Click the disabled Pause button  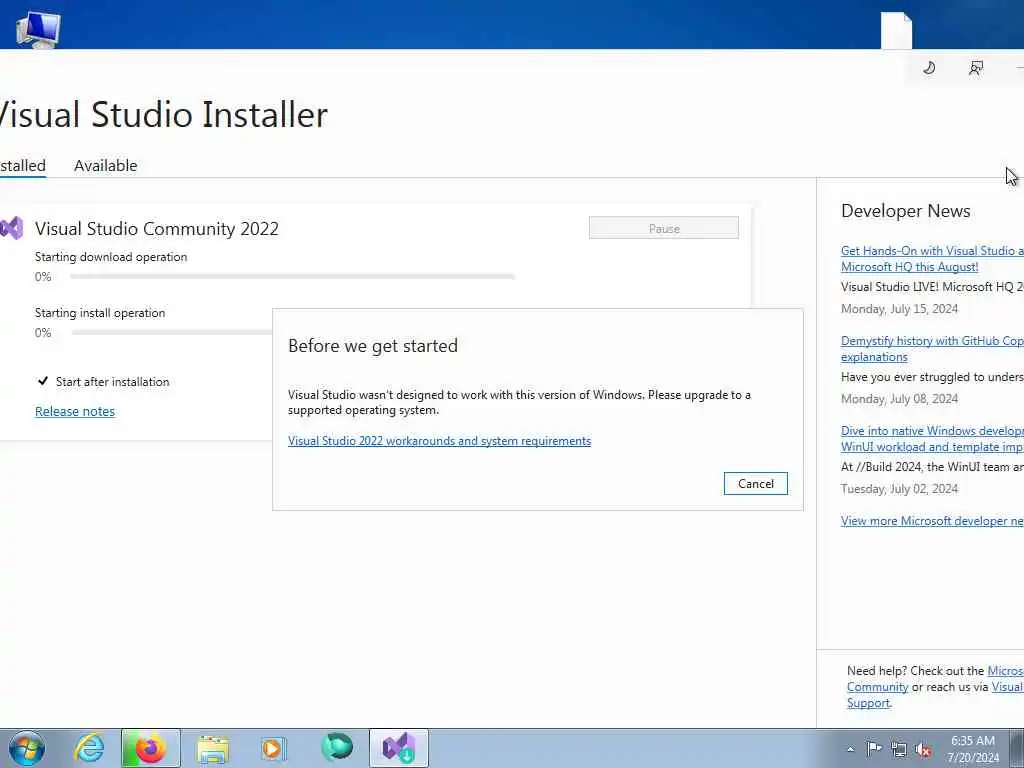664,228
